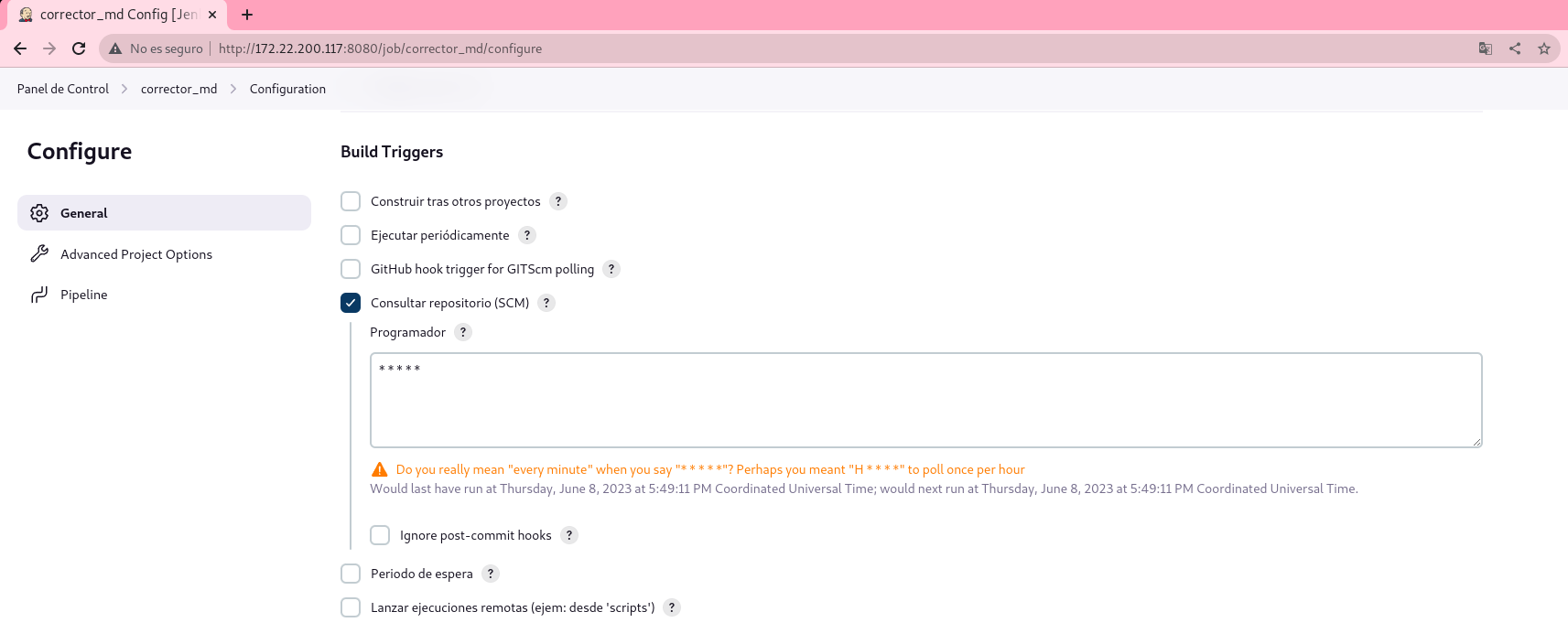Click the share icon in address bar
This screenshot has height=644, width=1568.
[1515, 48]
